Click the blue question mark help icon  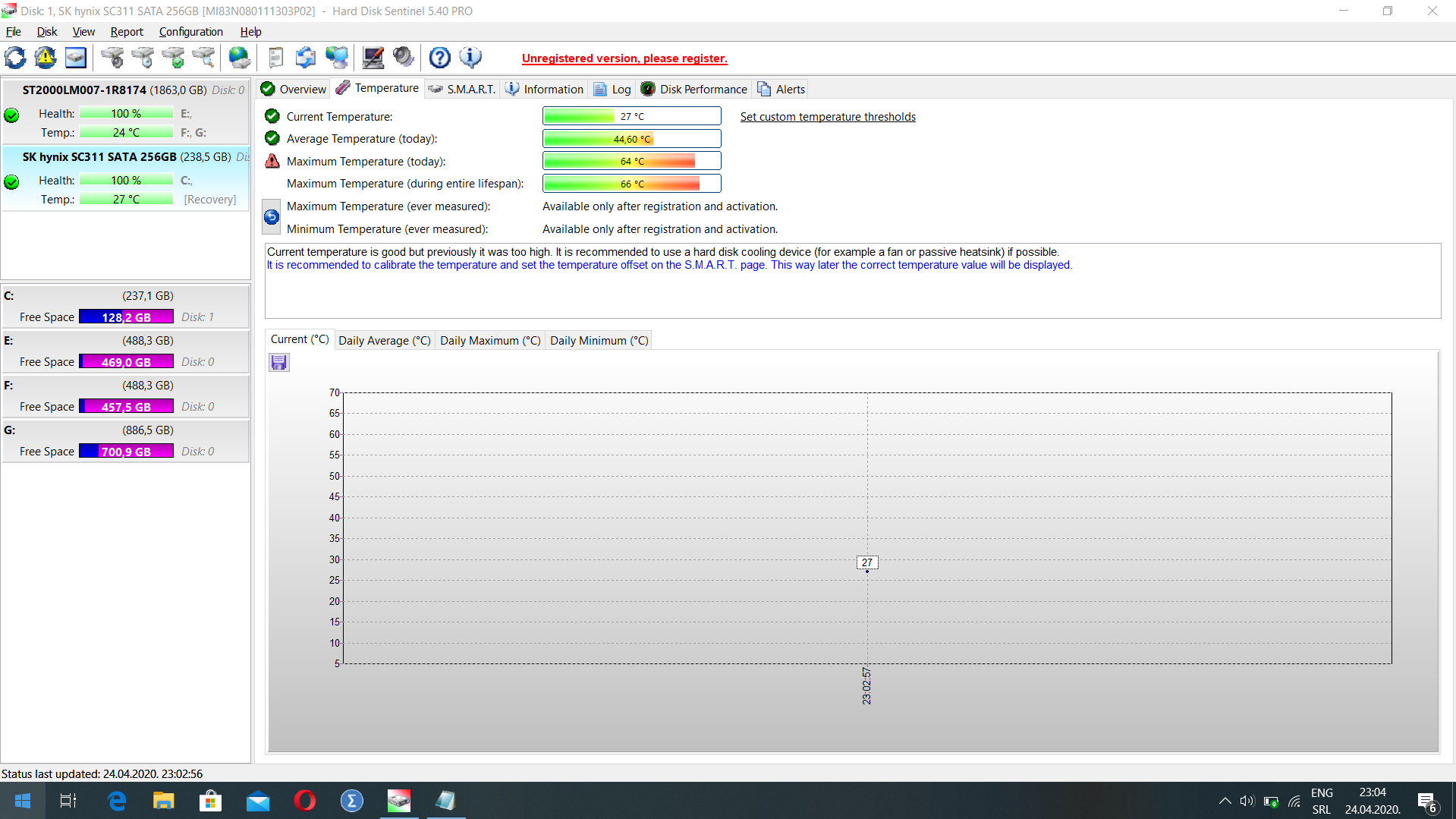point(439,58)
